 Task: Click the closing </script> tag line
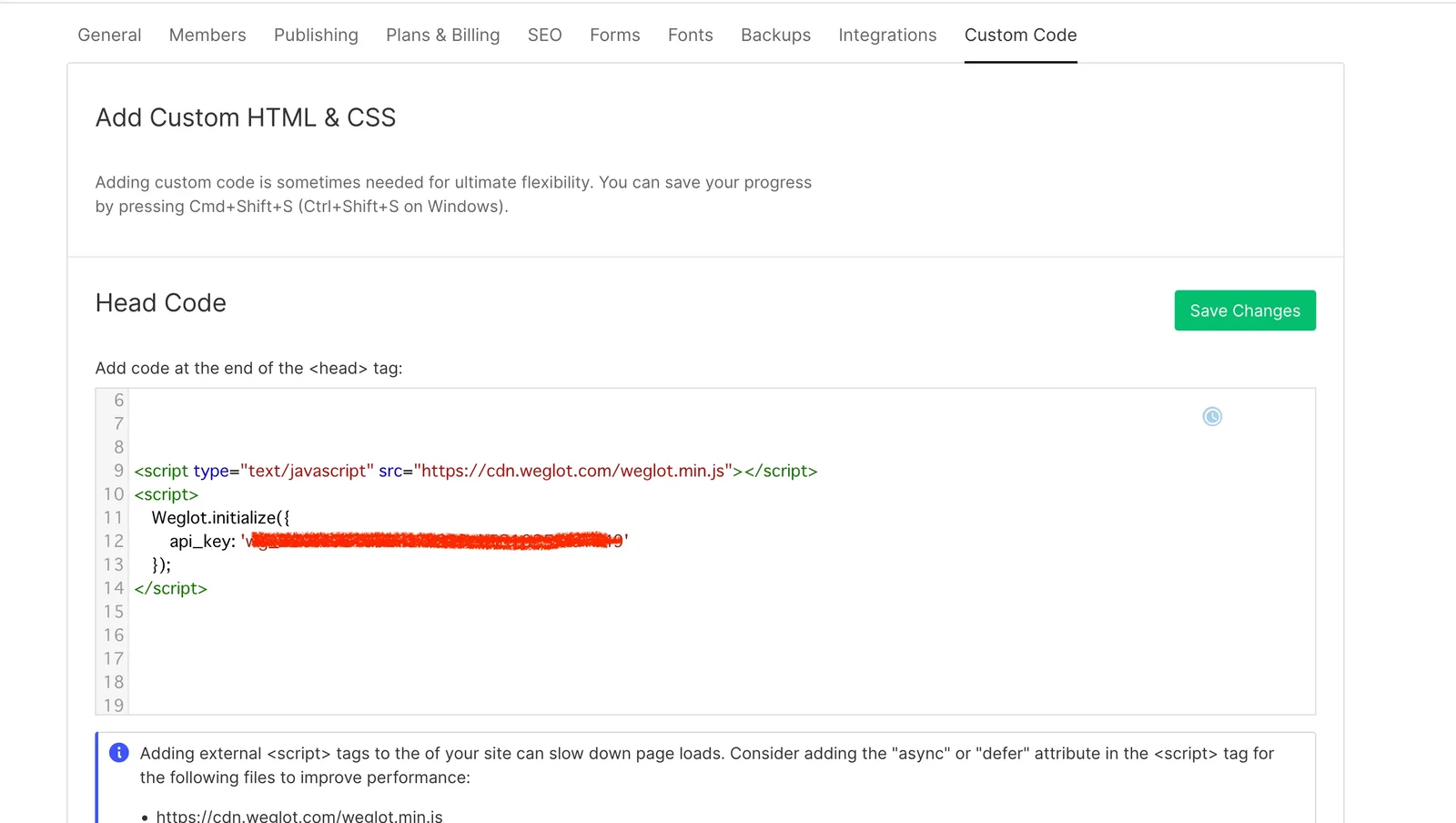pos(171,588)
